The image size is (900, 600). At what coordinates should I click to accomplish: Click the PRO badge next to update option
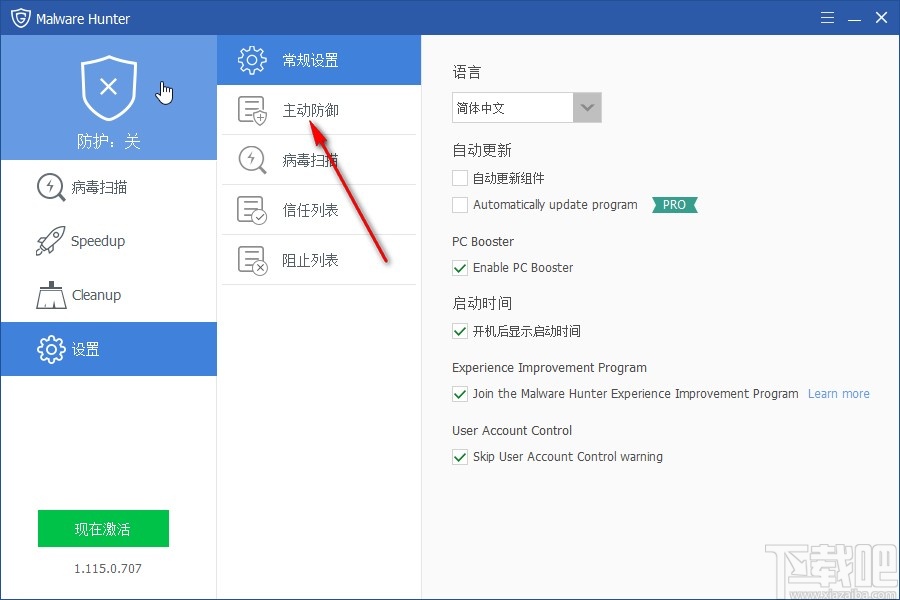(x=674, y=205)
